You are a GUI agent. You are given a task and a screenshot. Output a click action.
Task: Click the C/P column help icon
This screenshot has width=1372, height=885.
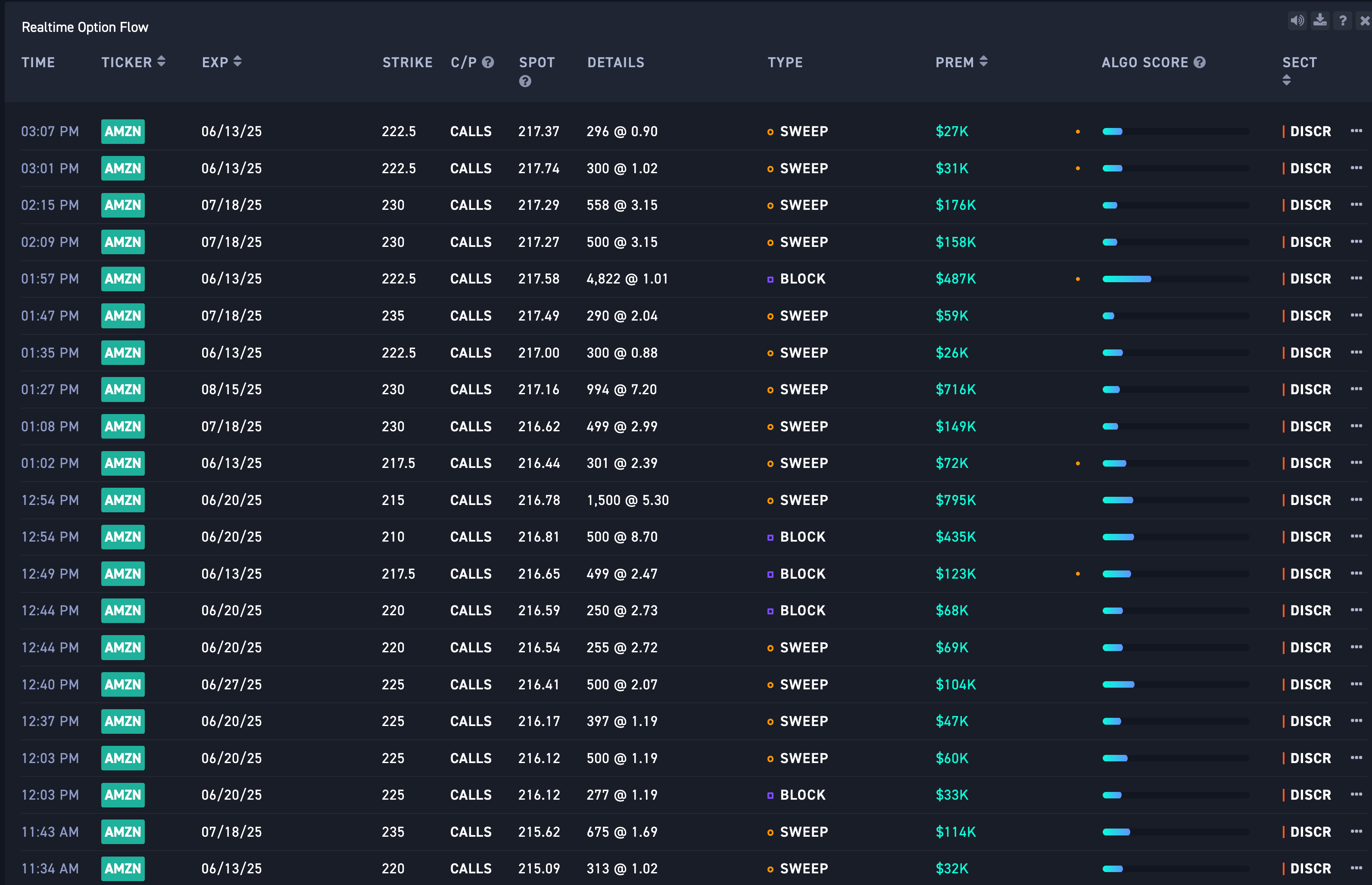(x=488, y=62)
